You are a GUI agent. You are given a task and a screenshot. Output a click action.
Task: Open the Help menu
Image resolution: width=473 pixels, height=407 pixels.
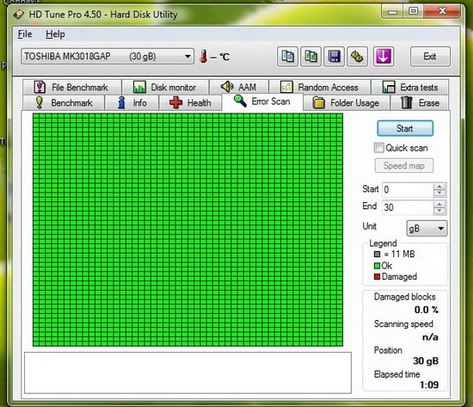(55, 34)
